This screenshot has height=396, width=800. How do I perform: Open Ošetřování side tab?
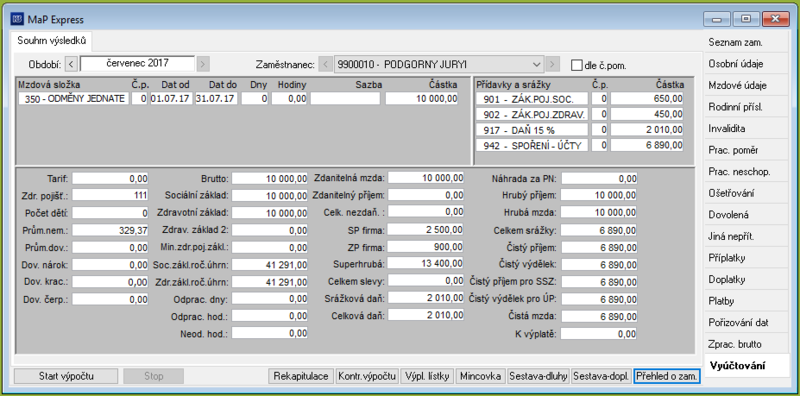(x=746, y=193)
